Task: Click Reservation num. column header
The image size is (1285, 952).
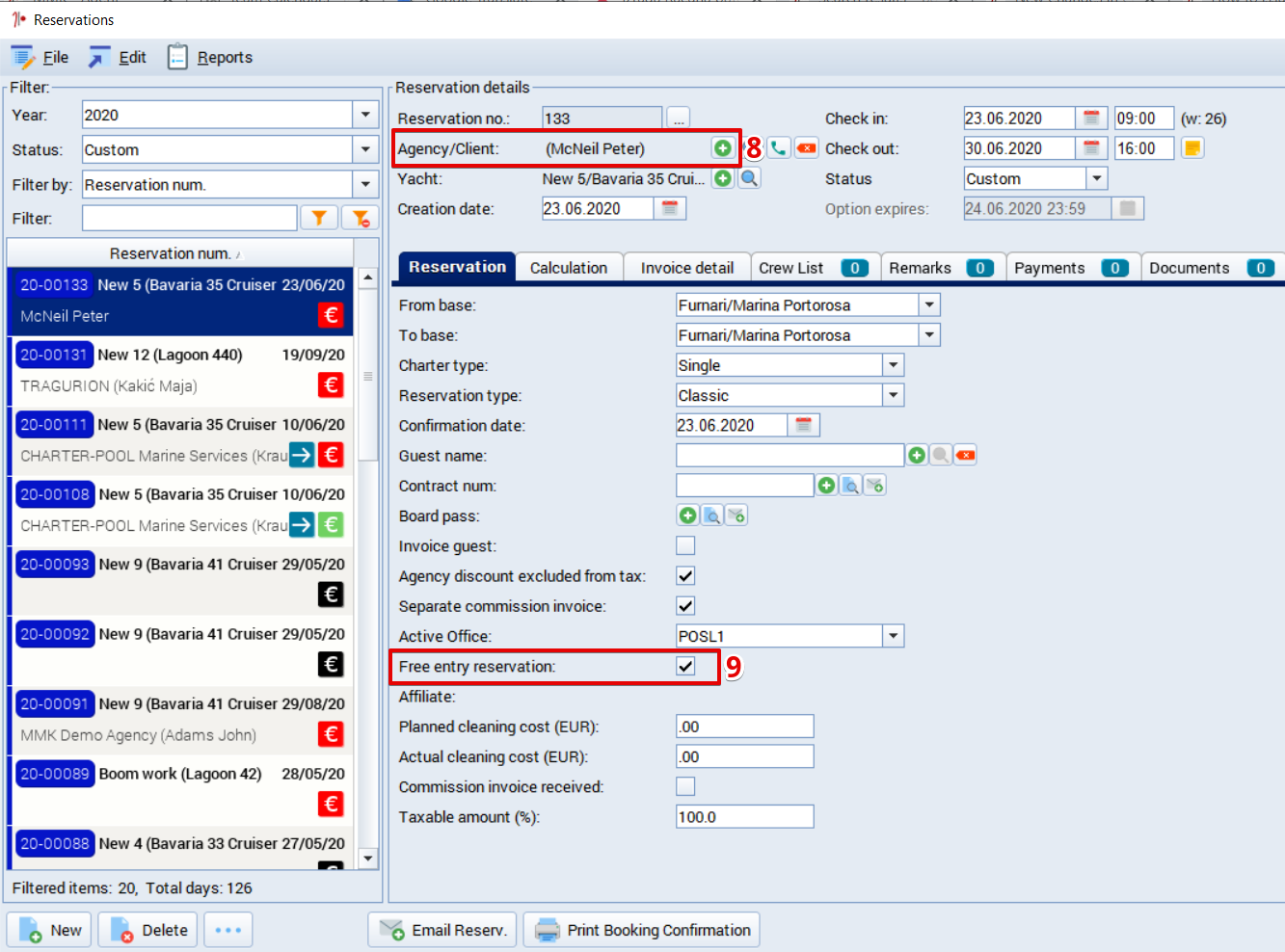Action: point(180,253)
